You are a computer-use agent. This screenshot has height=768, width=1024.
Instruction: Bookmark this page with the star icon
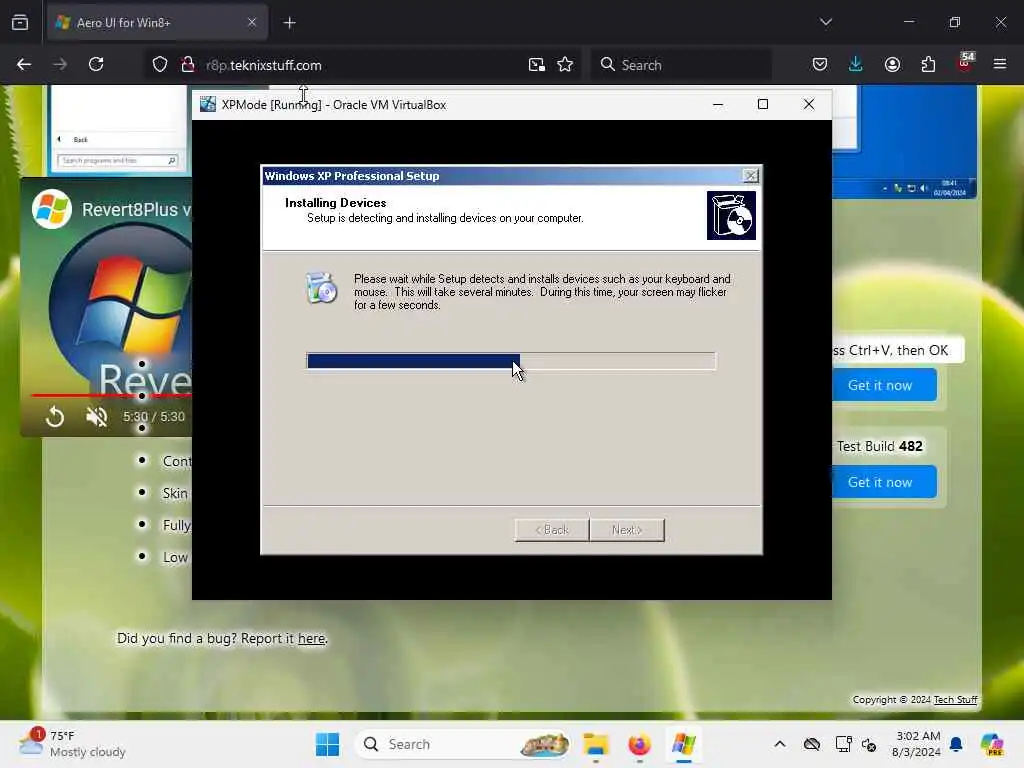tap(565, 65)
